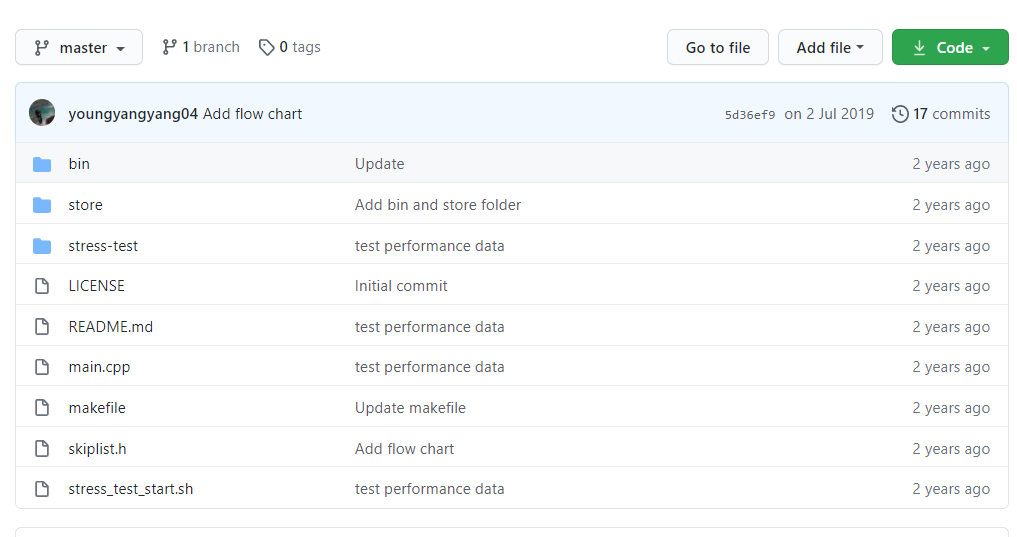Click the main.cpp file icon
Image resolution: width=1017 pixels, height=537 pixels.
coord(42,367)
